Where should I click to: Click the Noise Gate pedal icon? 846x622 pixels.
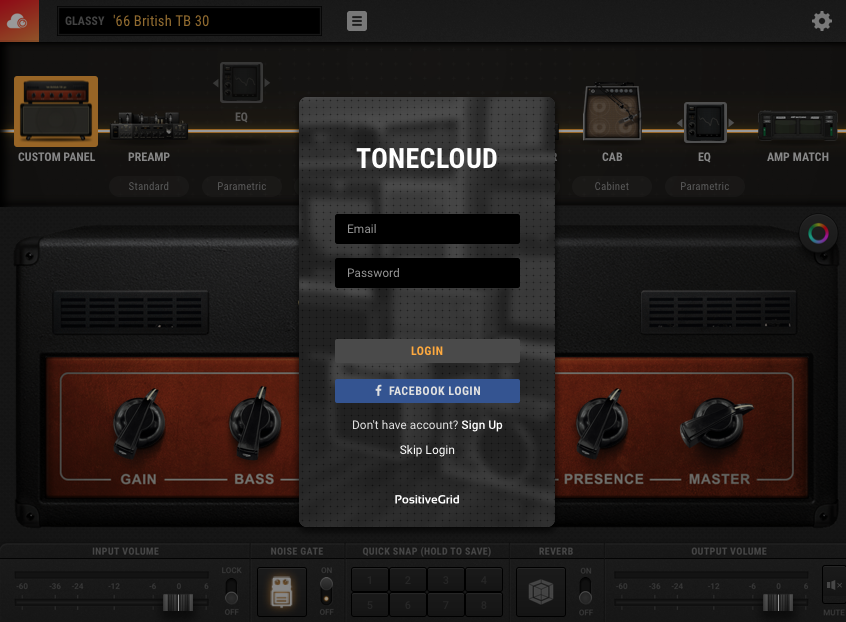pyautogui.click(x=282, y=592)
